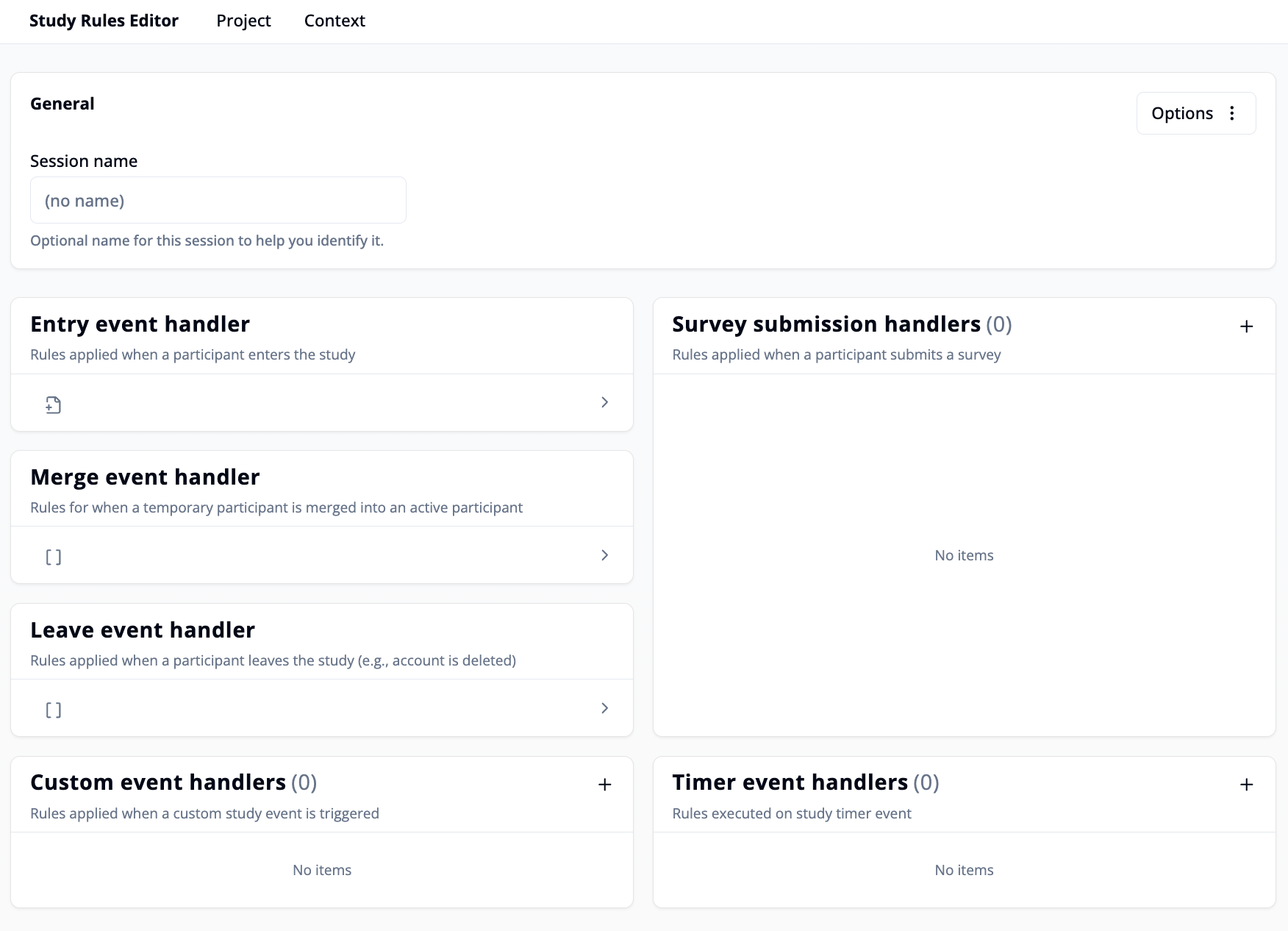
Task: Switch to the Context tab
Action: (x=334, y=21)
